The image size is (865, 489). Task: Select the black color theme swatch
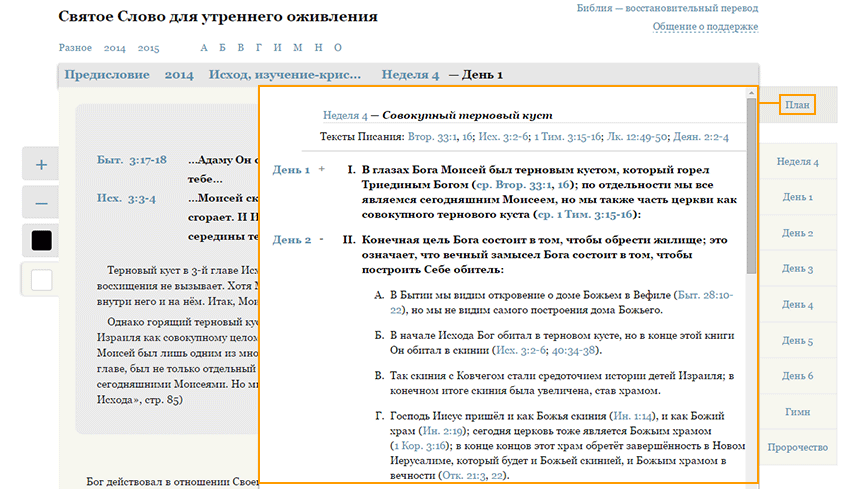[41, 241]
